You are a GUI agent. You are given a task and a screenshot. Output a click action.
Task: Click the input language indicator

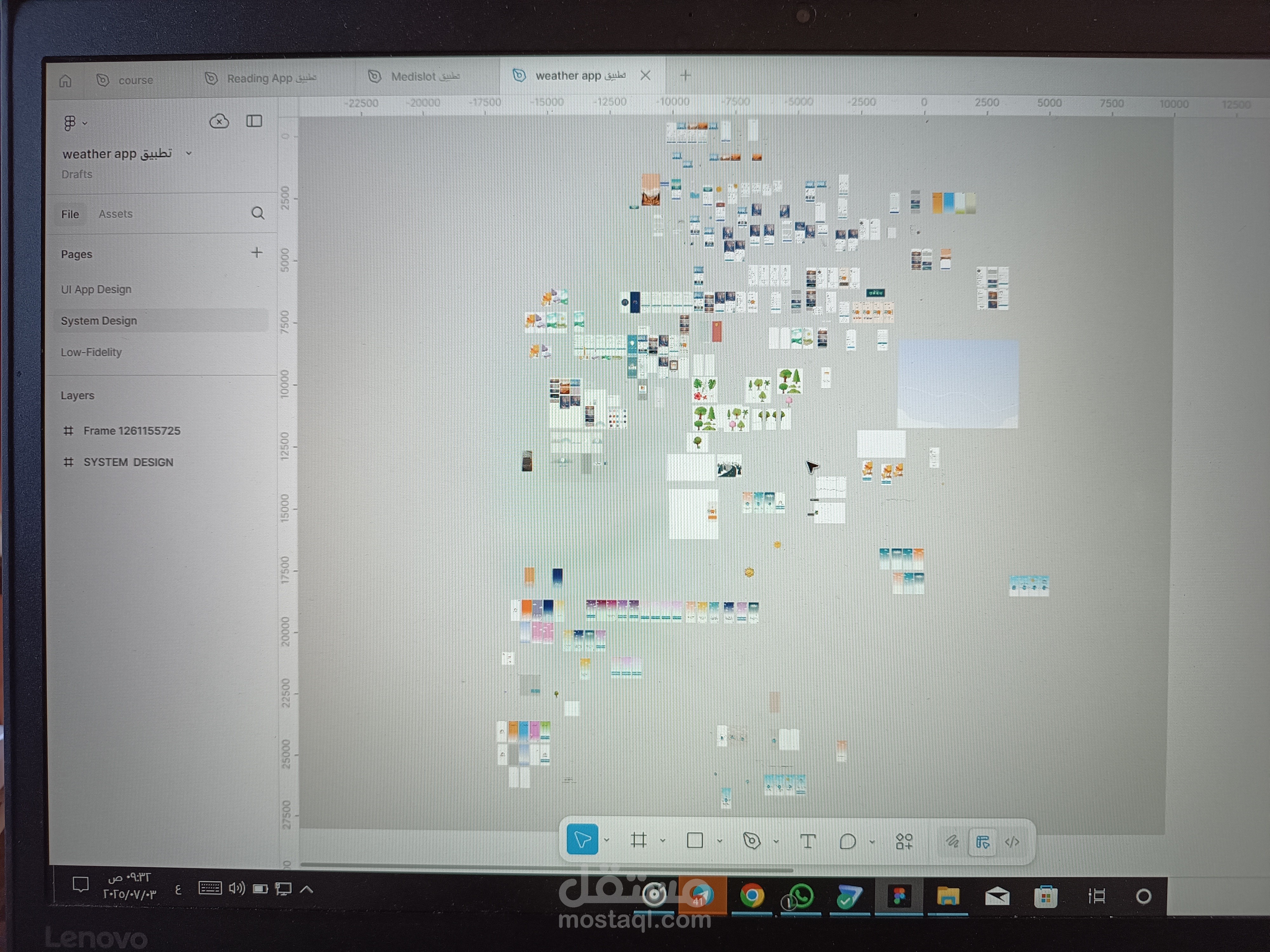tap(178, 889)
